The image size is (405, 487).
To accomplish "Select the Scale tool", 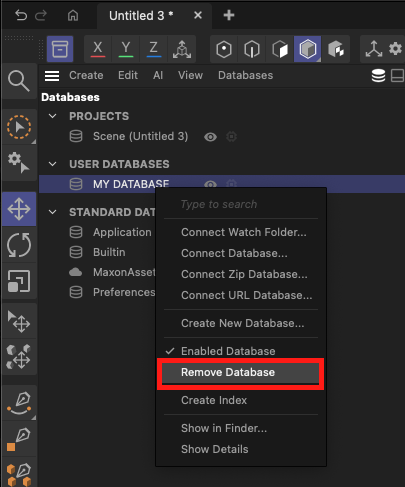I will 19,281.
